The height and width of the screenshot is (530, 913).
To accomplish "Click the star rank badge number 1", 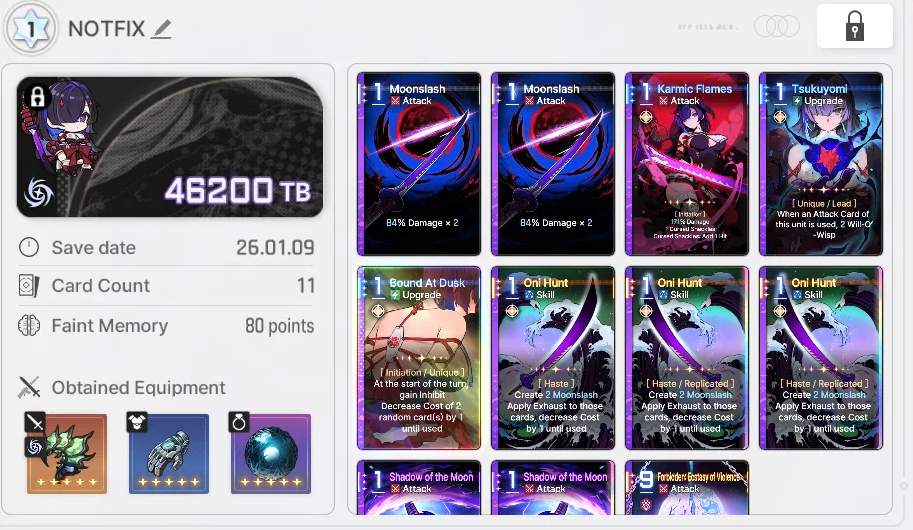I will click(31, 28).
